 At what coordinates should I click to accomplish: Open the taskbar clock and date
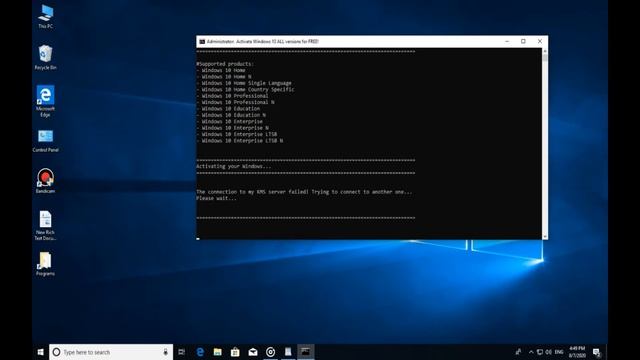[577, 352]
